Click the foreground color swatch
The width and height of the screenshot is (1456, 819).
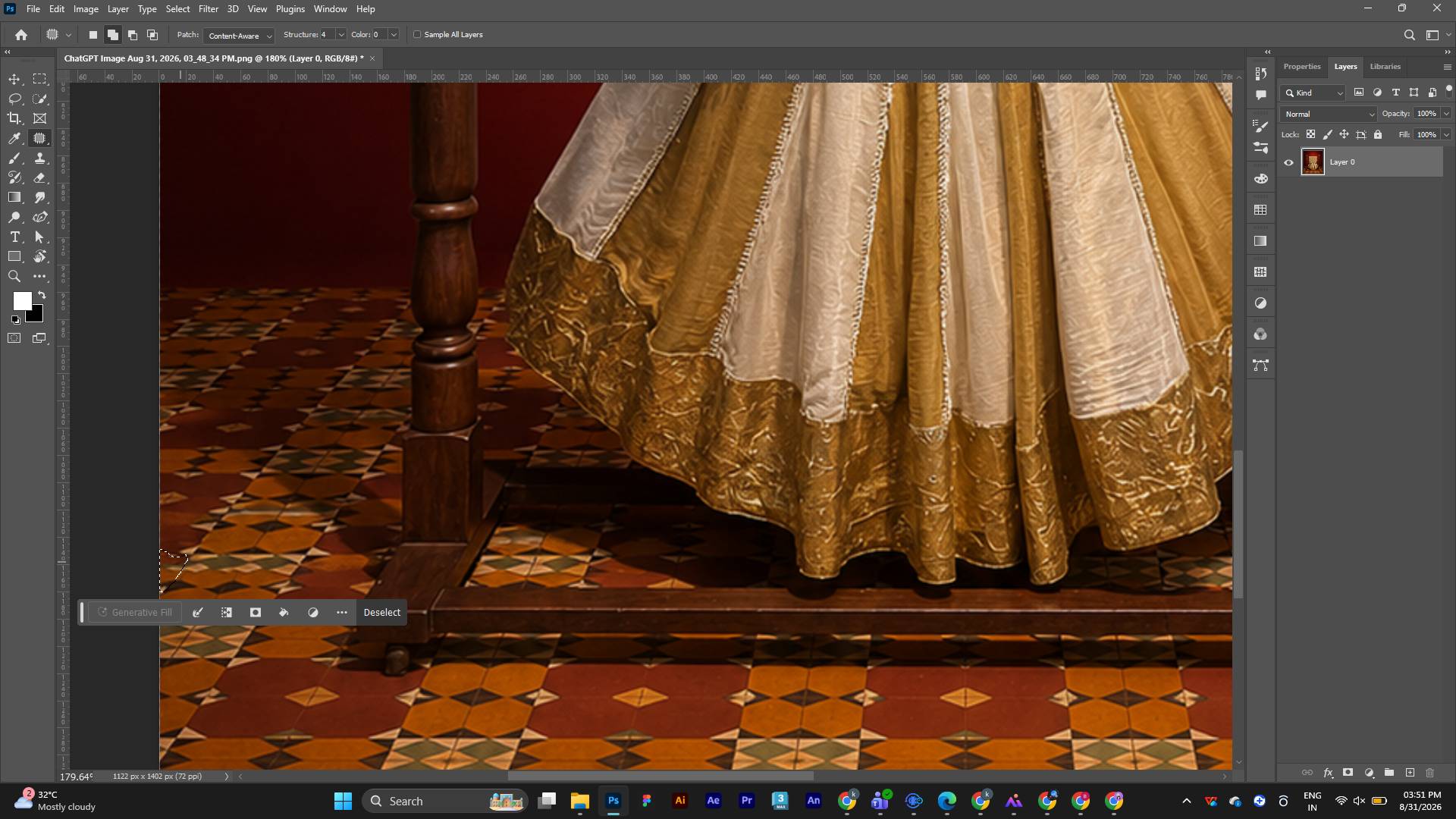pyautogui.click(x=21, y=301)
